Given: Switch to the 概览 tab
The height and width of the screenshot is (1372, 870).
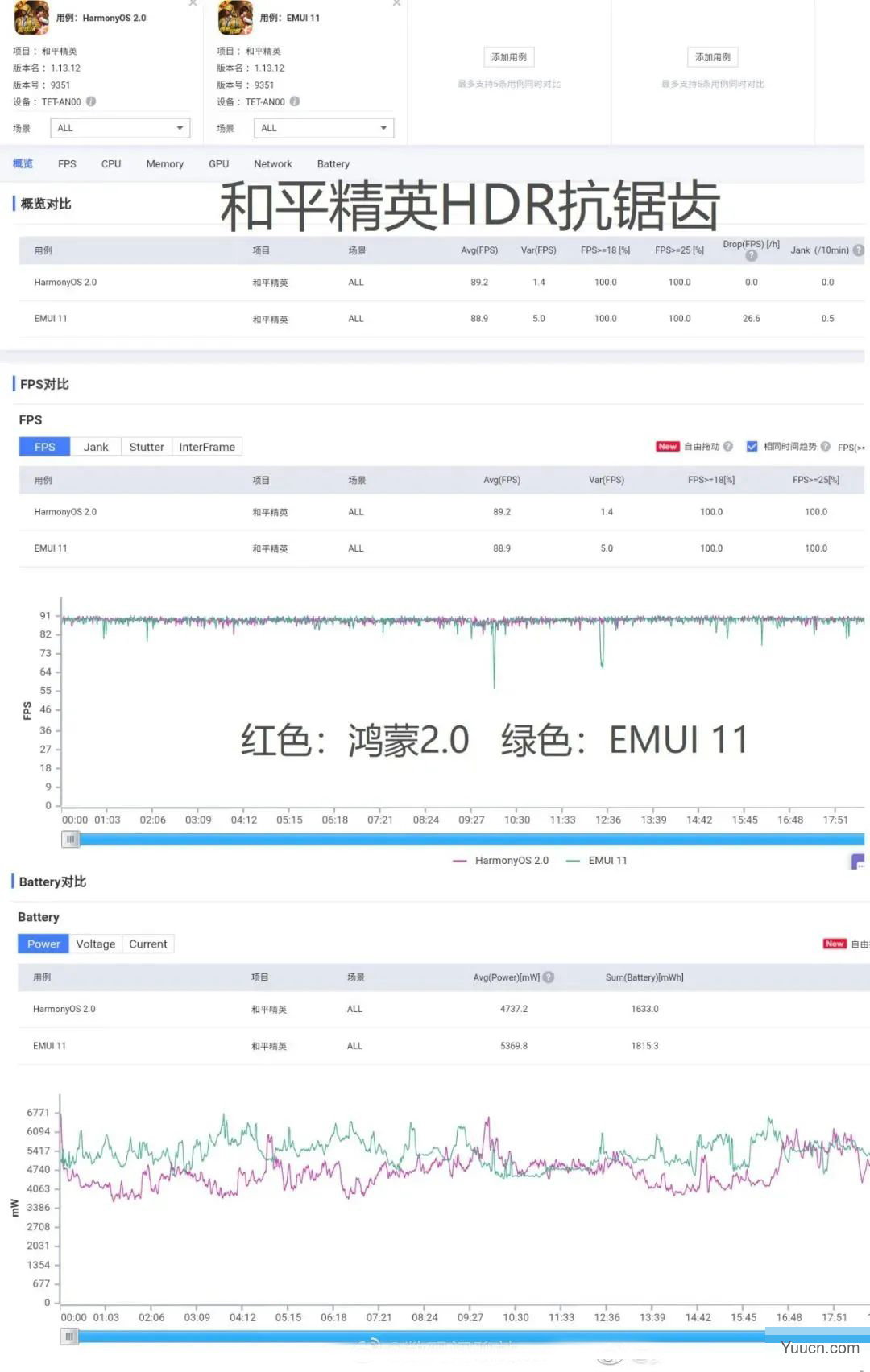Looking at the screenshot, I should pyautogui.click(x=23, y=163).
